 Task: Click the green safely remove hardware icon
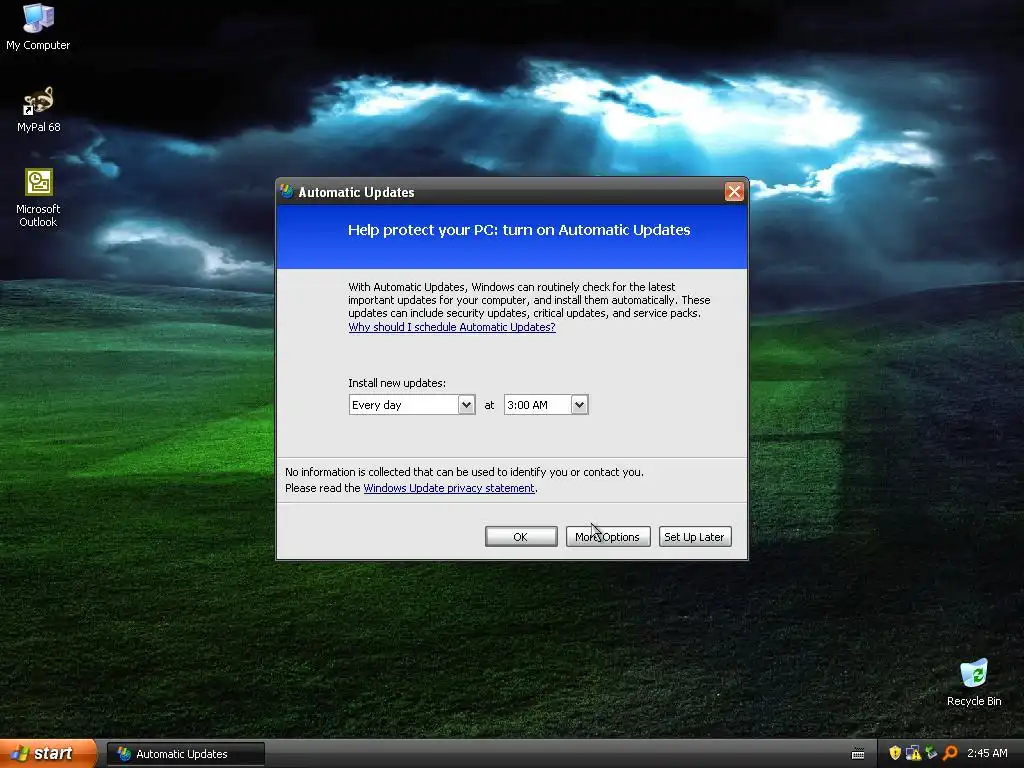pyautogui.click(x=931, y=753)
